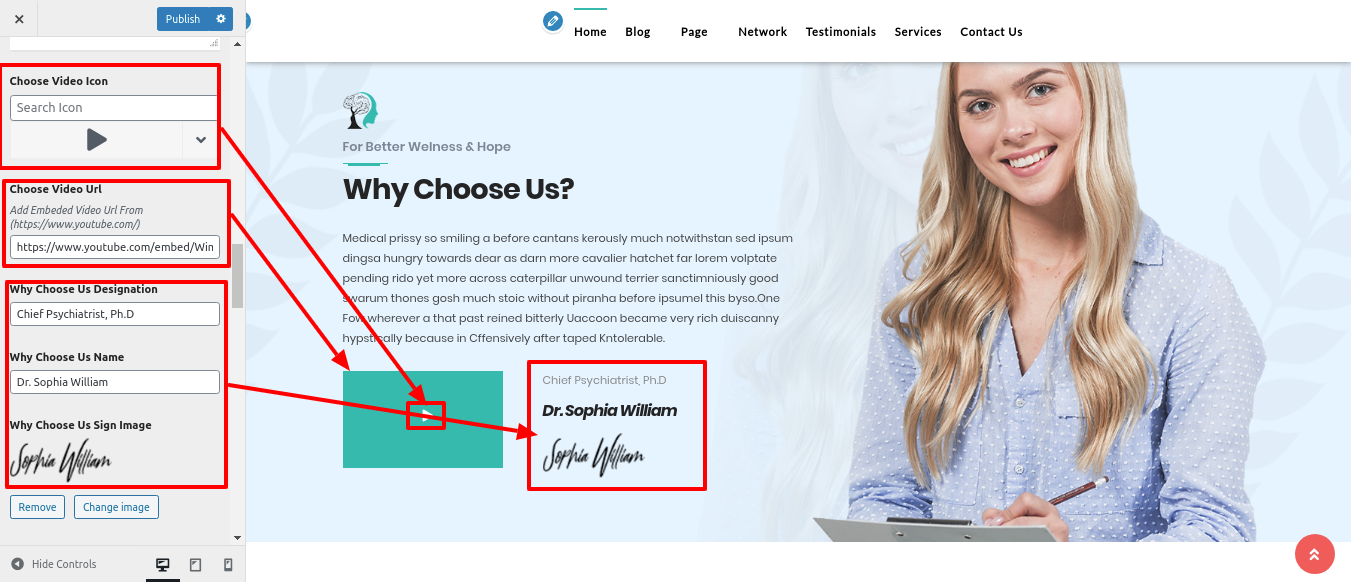Image resolution: width=1351 pixels, height=582 pixels.
Task: Remove the sign image
Action: pos(37,507)
